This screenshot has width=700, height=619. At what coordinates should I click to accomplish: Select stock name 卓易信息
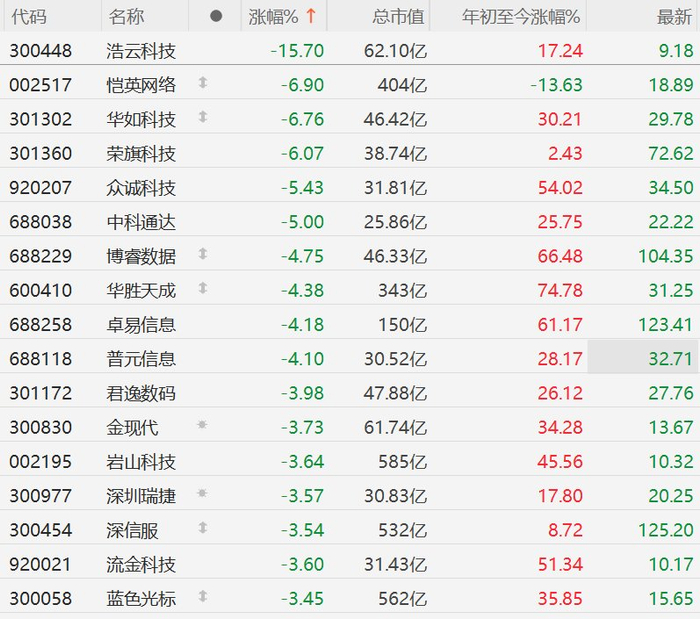pos(141,324)
